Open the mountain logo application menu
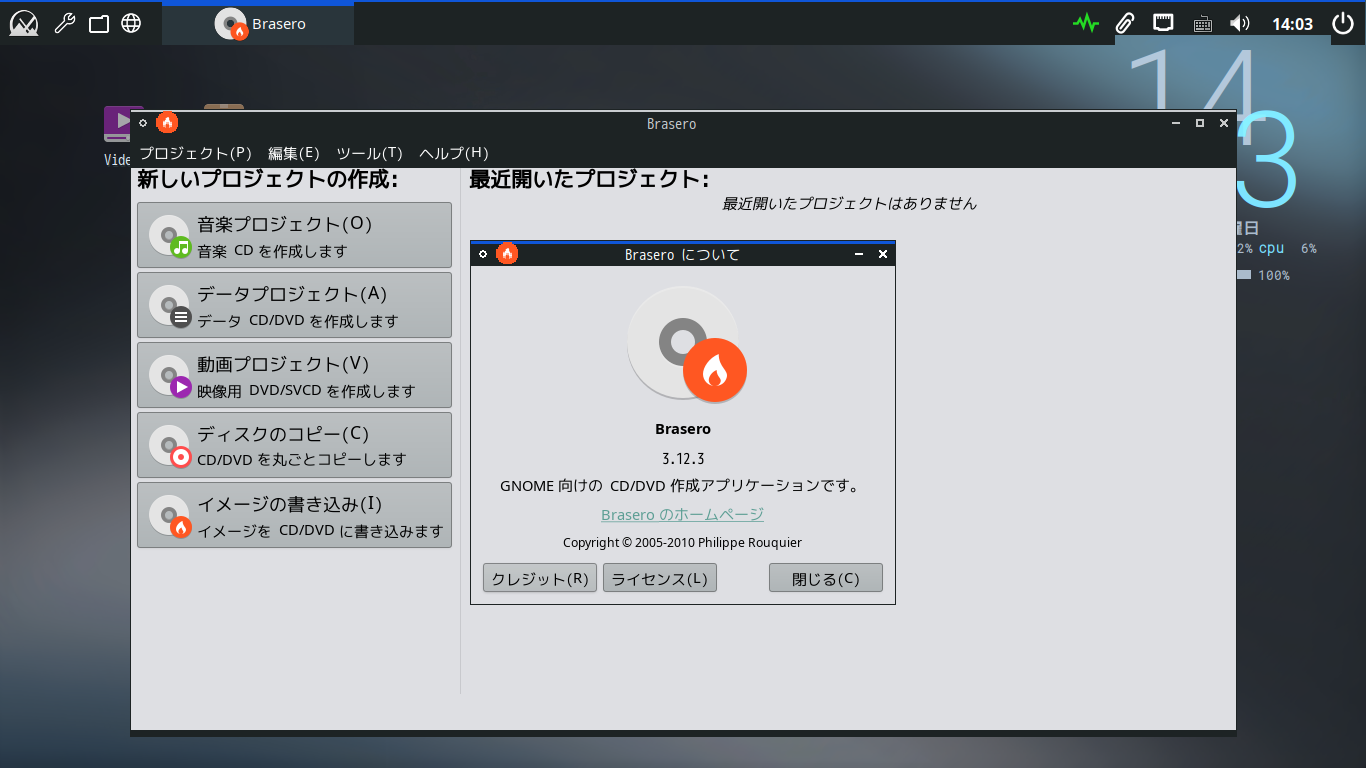Viewport: 1366px width, 768px height. click(24, 23)
